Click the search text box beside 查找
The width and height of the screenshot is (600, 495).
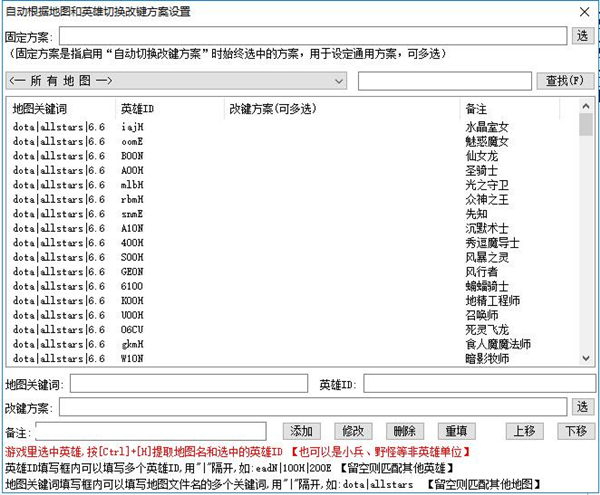444,80
